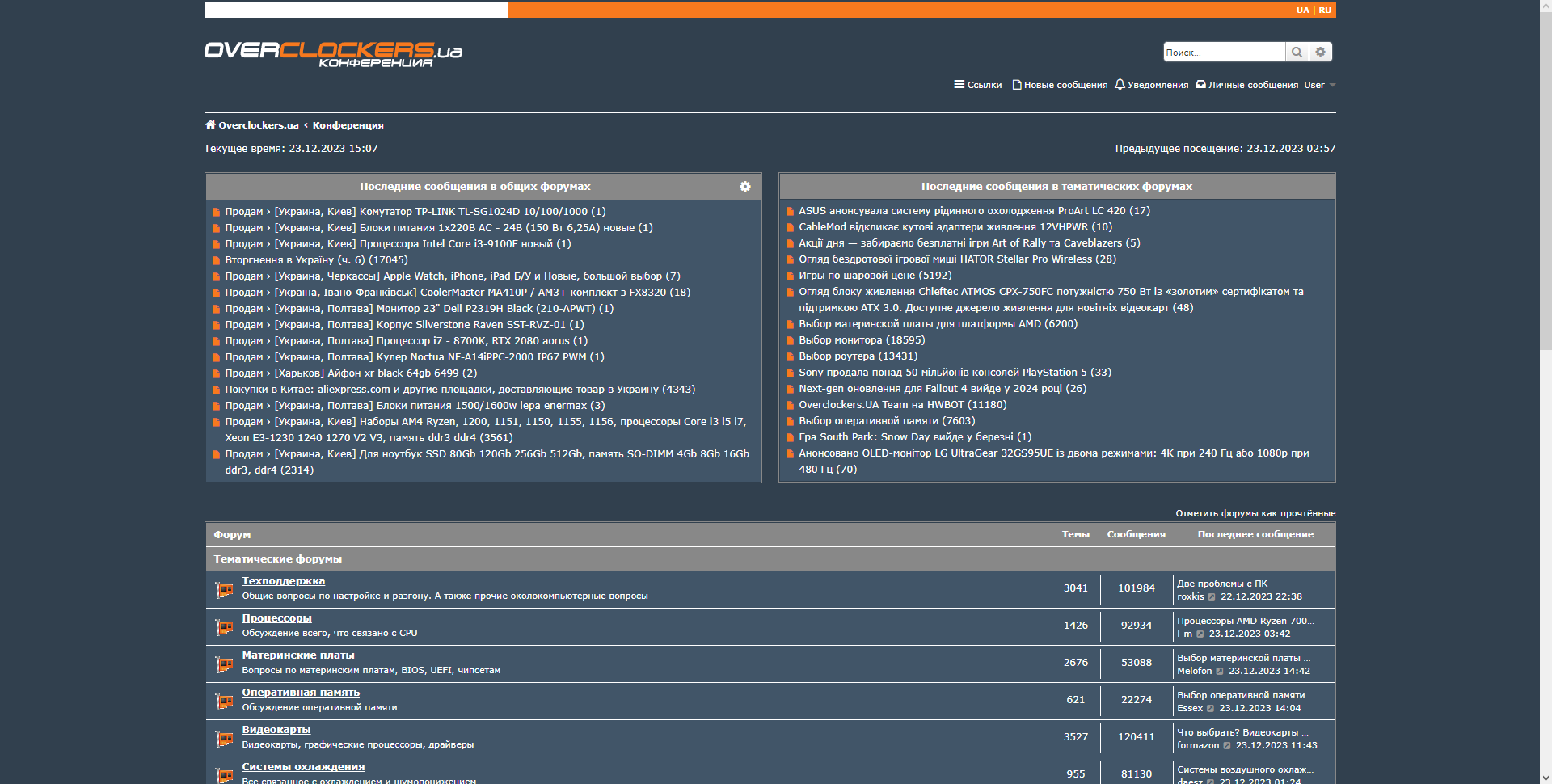
Task: Open Уведомления notifications menu
Action: click(x=1151, y=85)
